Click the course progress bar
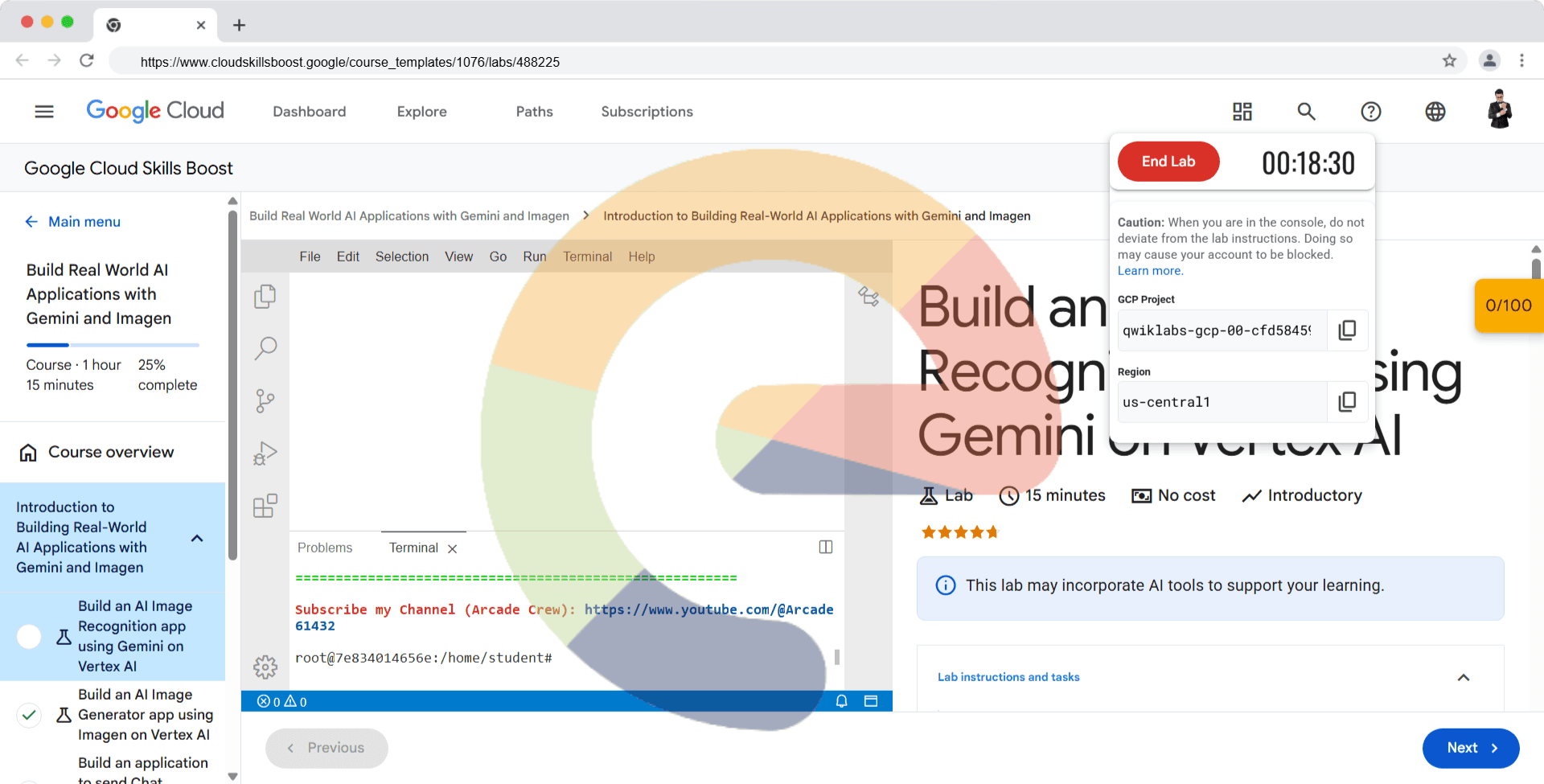 click(x=113, y=345)
